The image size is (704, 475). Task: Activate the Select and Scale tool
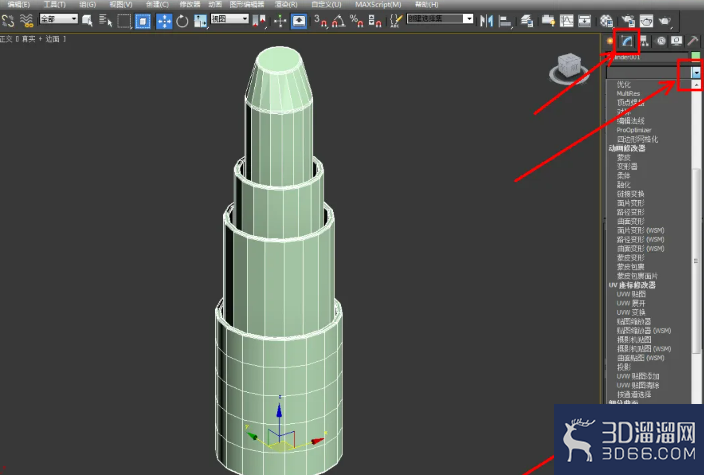[x=200, y=21]
